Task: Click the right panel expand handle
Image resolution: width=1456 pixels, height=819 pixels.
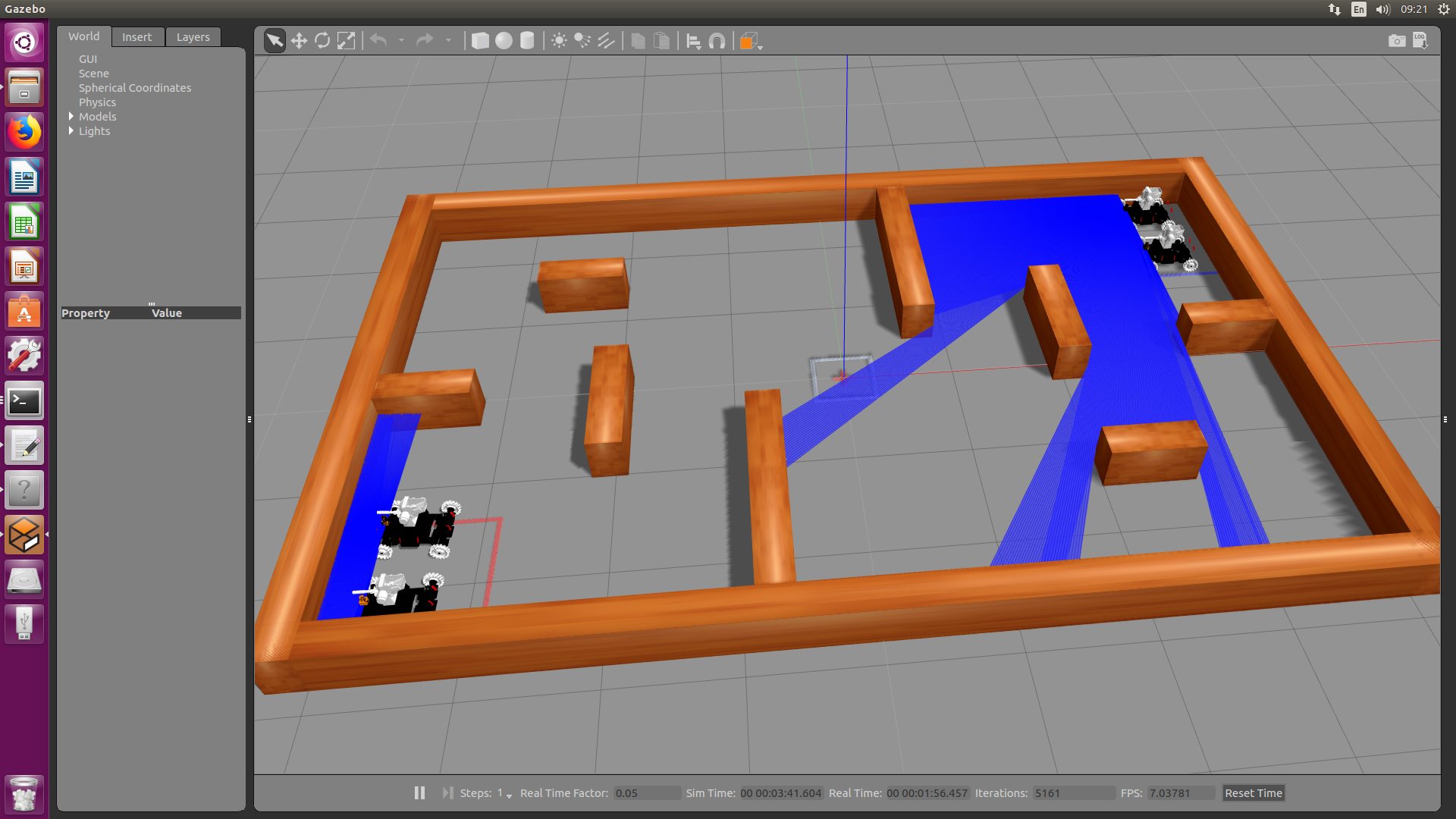Action: pyautogui.click(x=1445, y=419)
